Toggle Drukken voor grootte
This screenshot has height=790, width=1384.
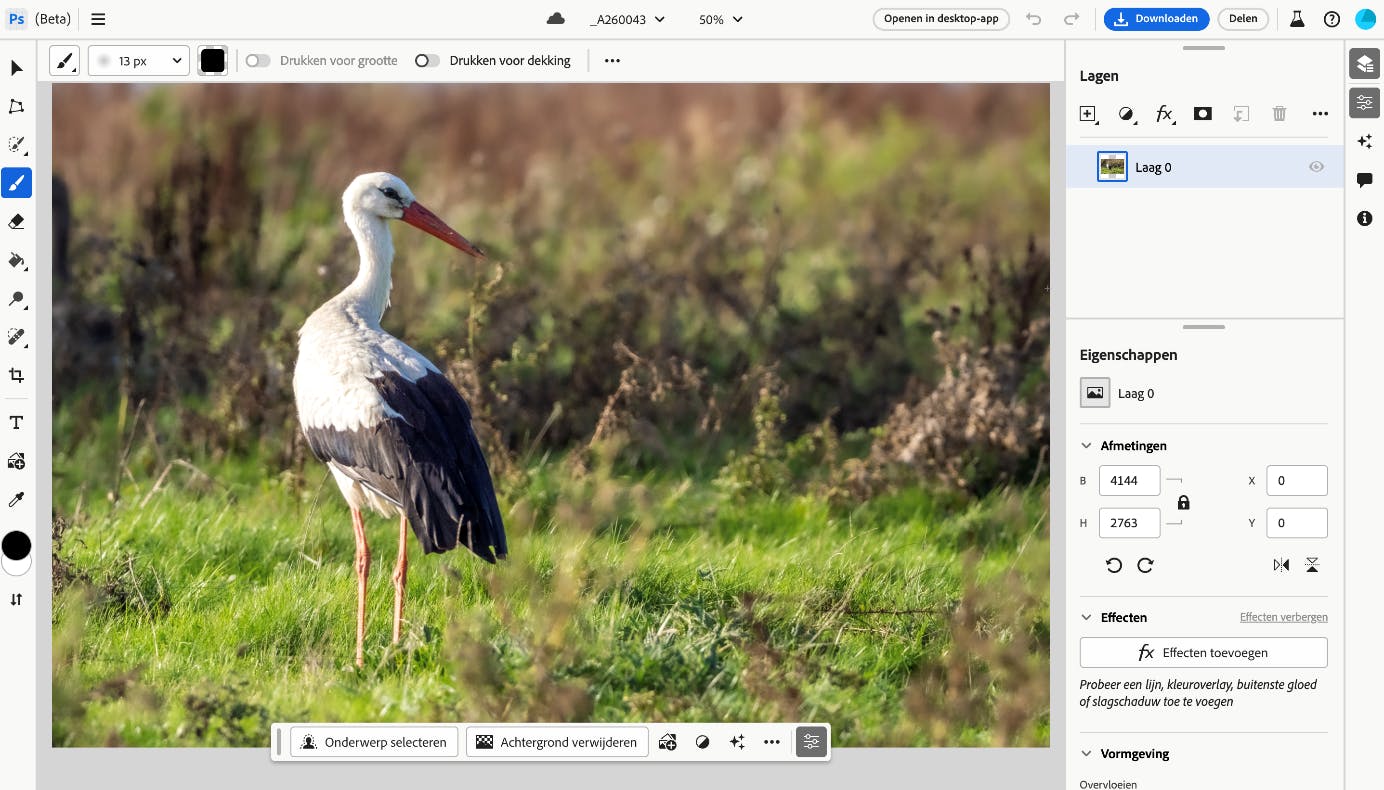tap(258, 60)
